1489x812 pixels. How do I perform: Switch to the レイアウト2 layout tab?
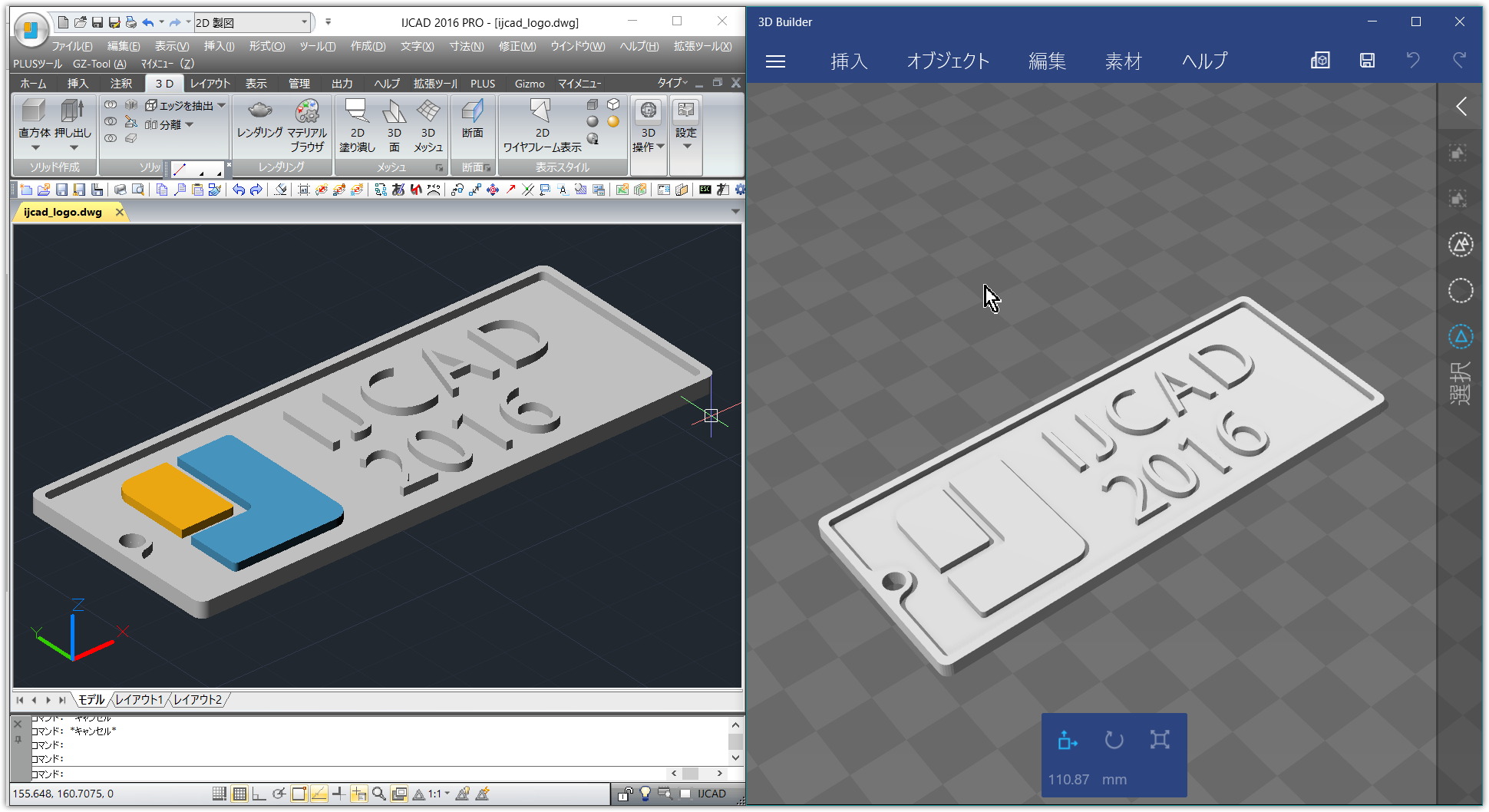click(197, 700)
